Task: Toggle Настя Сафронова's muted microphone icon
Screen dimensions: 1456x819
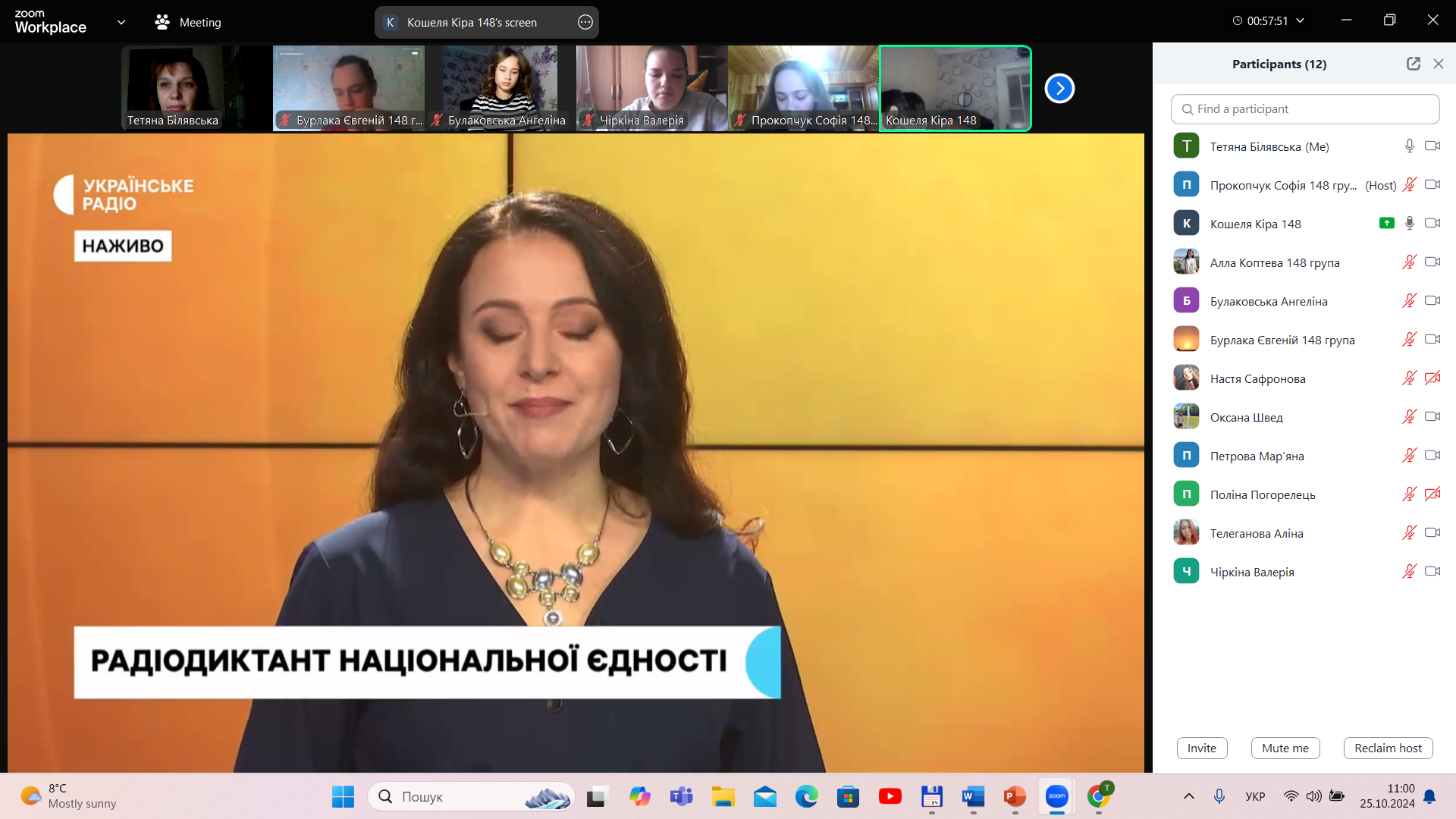Action: tap(1409, 378)
